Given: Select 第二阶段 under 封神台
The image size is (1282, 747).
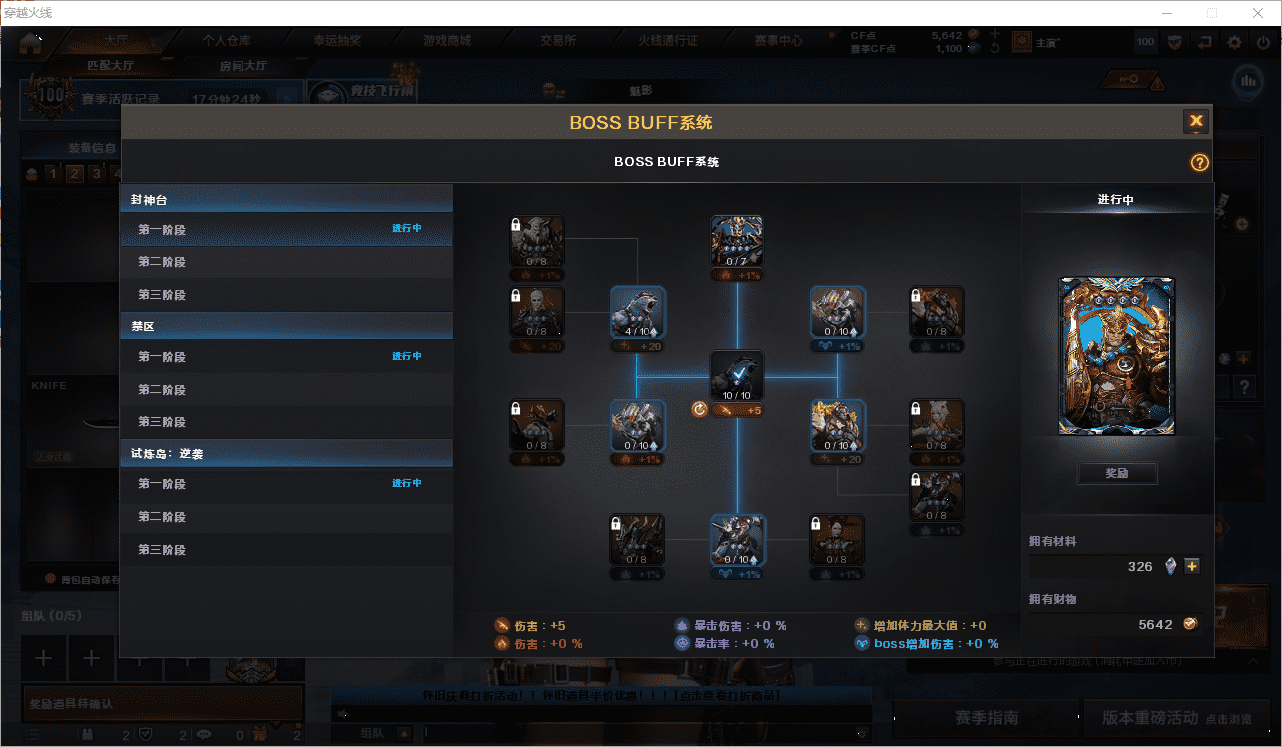Looking at the screenshot, I should pos(286,262).
